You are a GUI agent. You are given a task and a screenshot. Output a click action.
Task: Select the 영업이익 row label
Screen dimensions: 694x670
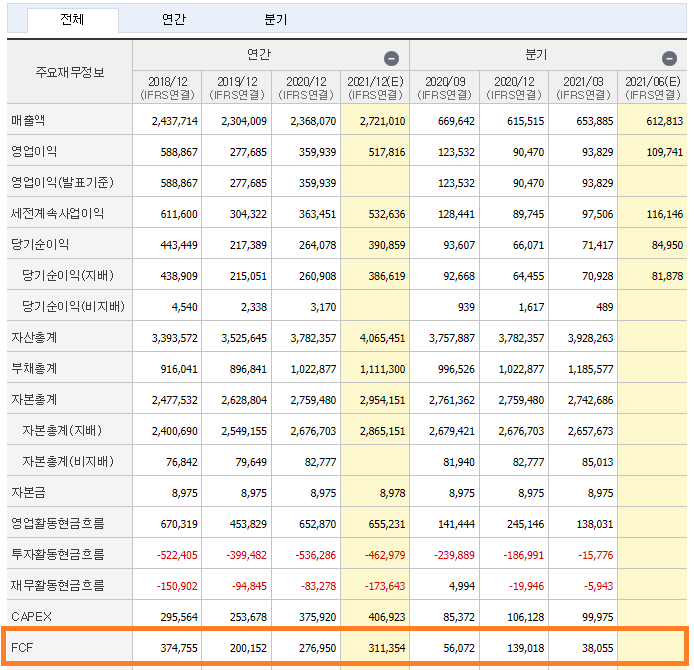[x=34, y=151]
